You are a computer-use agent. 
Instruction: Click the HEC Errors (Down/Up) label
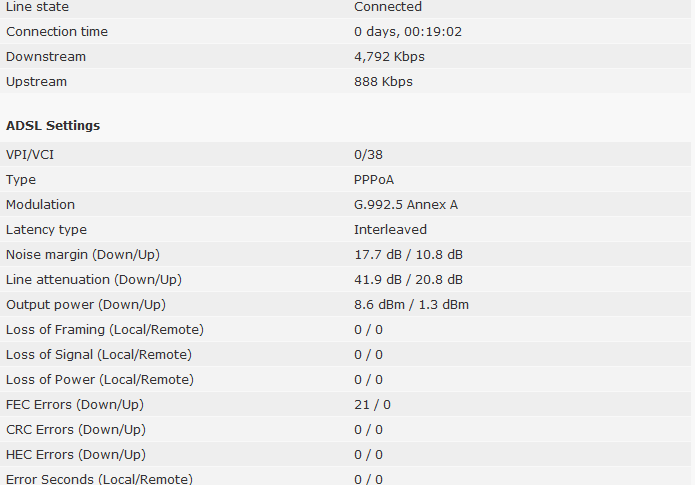click(x=76, y=455)
